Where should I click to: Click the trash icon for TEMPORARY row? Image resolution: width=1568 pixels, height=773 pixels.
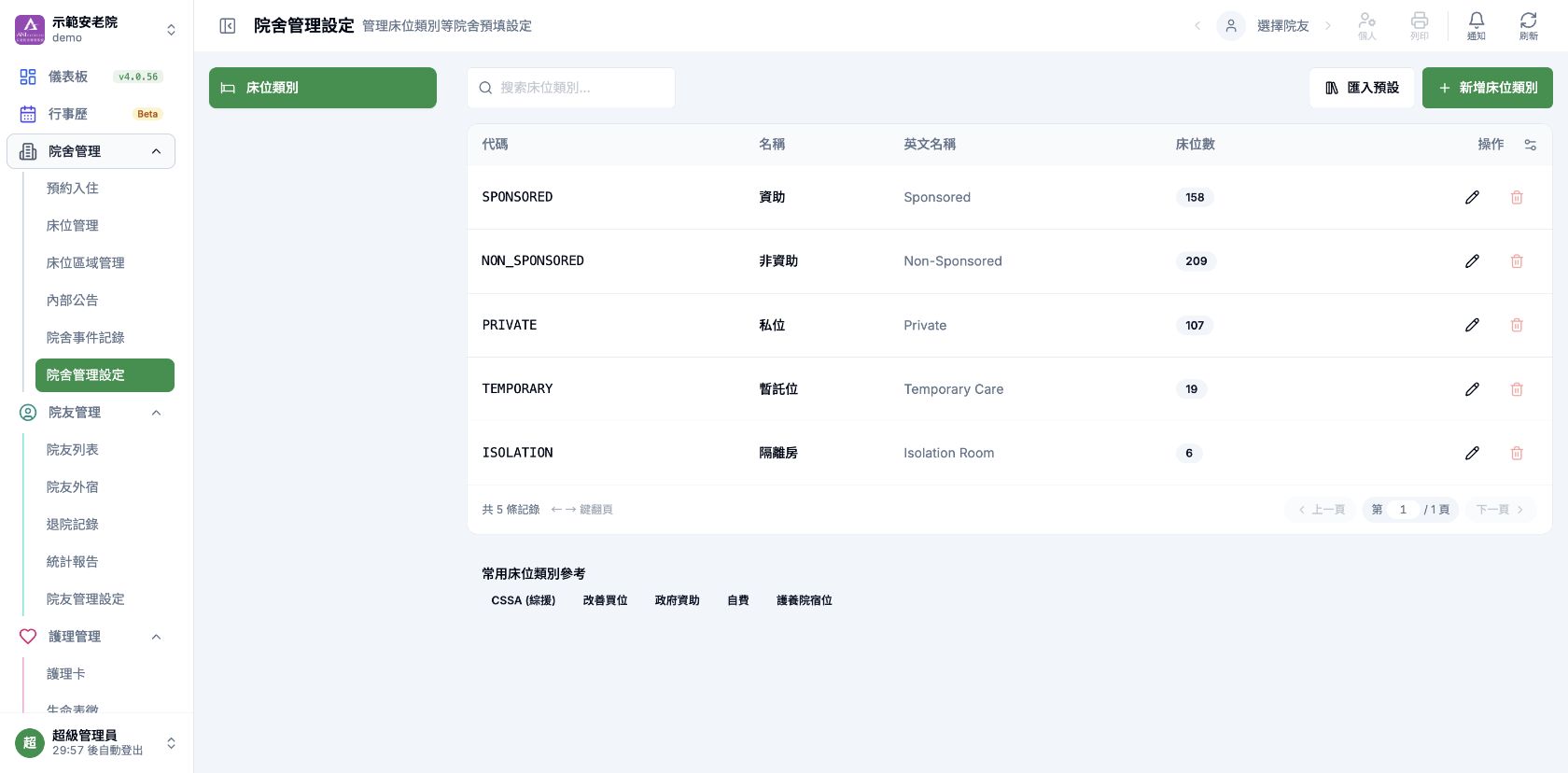coord(1517,389)
